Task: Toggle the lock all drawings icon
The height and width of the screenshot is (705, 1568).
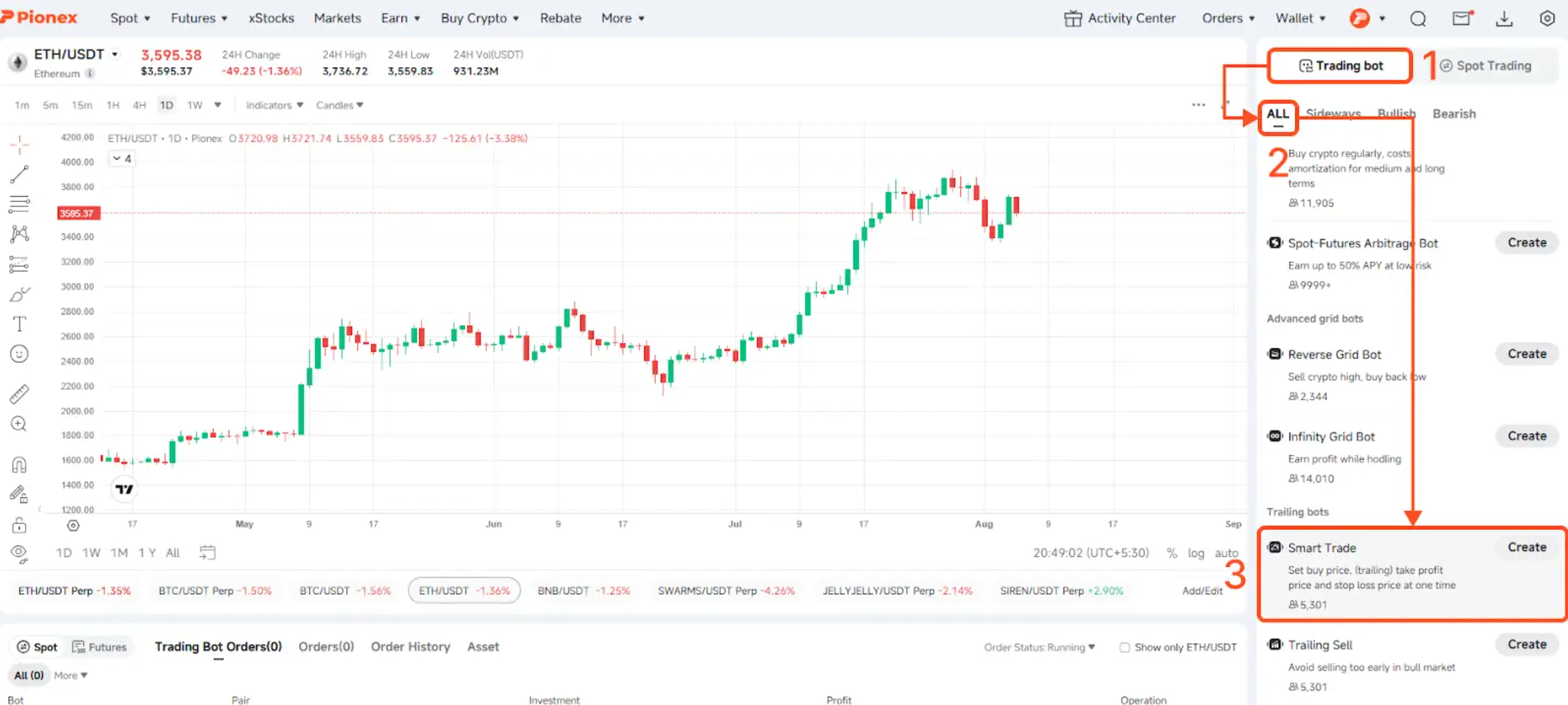Action: (x=20, y=524)
